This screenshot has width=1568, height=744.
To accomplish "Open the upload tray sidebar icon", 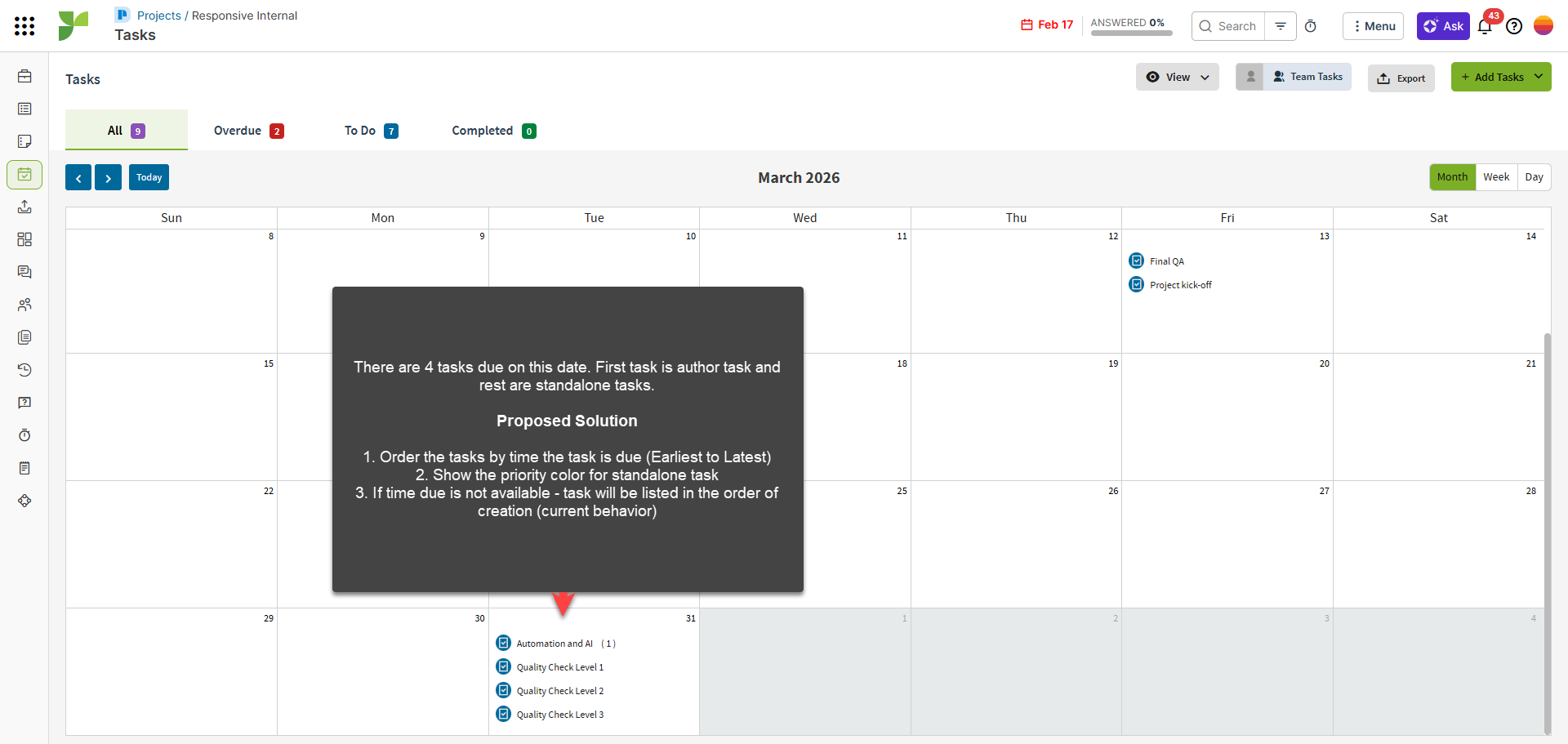I will coord(24,207).
